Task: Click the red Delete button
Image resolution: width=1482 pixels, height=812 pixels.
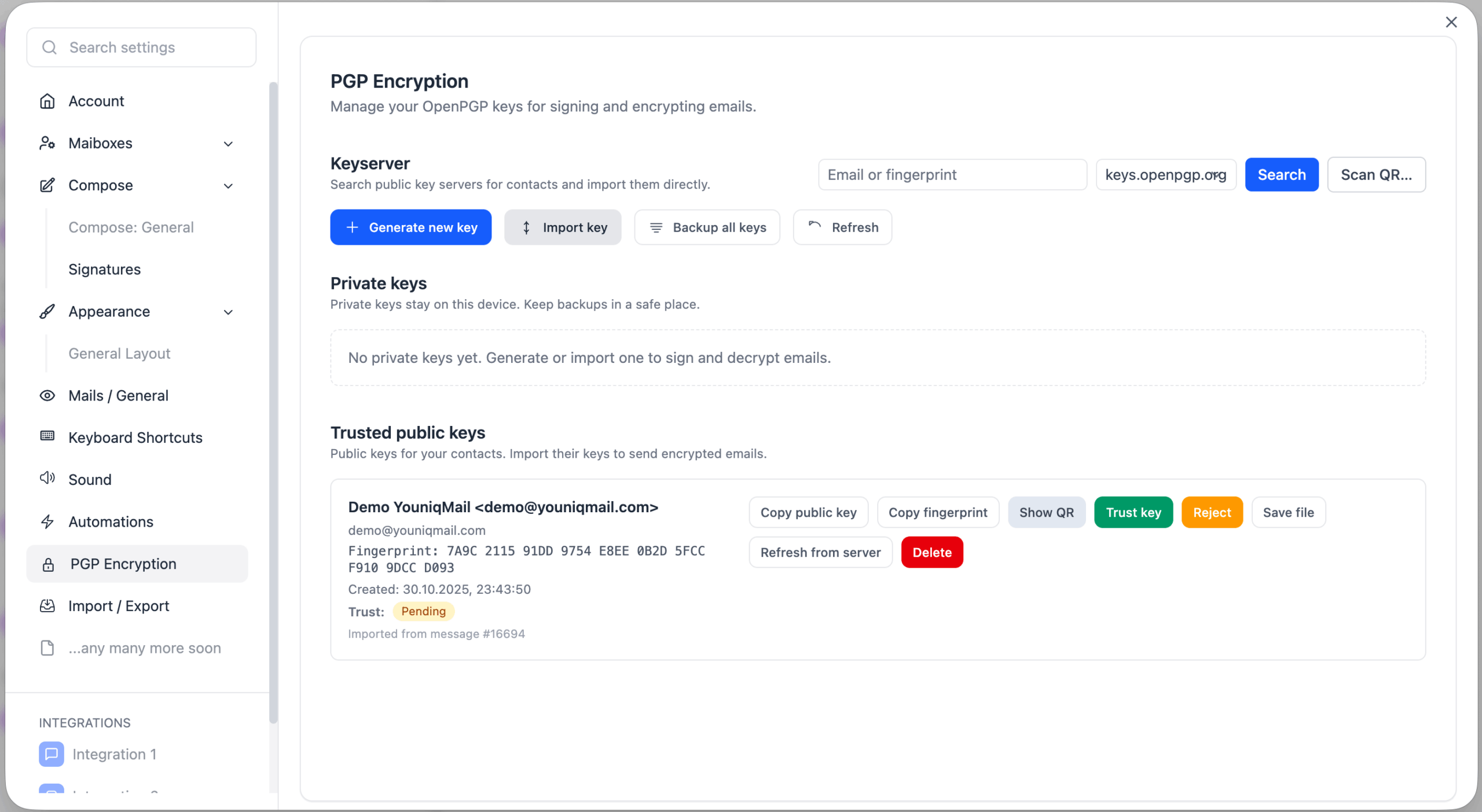Action: (931, 552)
